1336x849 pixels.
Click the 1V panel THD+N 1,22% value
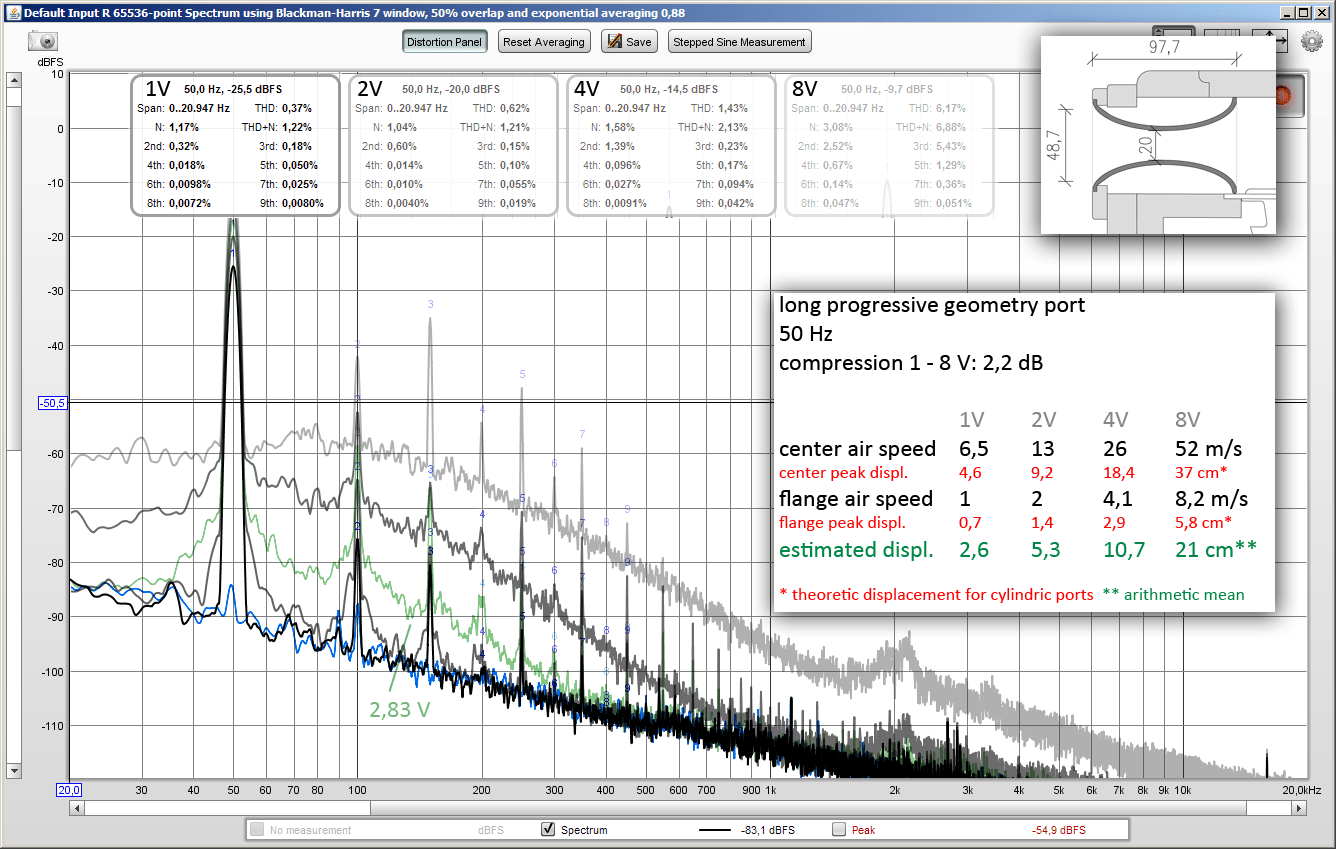pyautogui.click(x=297, y=127)
